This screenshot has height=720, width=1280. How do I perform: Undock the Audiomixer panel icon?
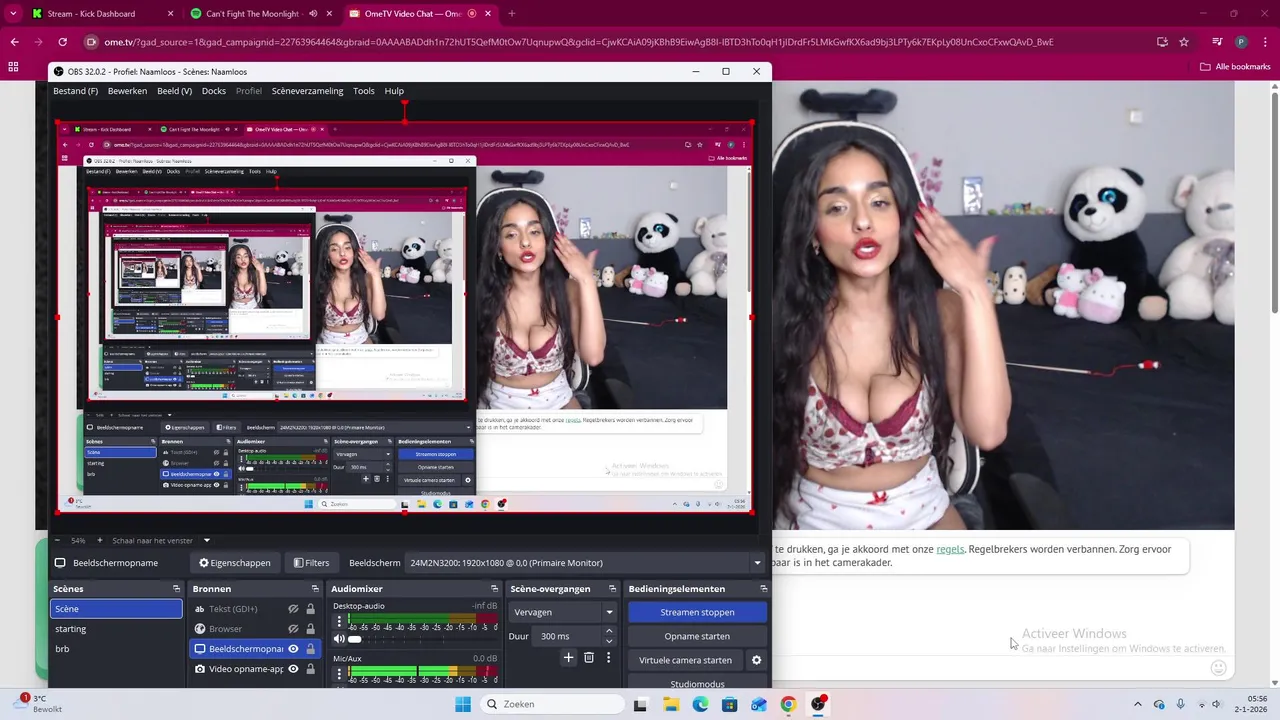coord(494,589)
